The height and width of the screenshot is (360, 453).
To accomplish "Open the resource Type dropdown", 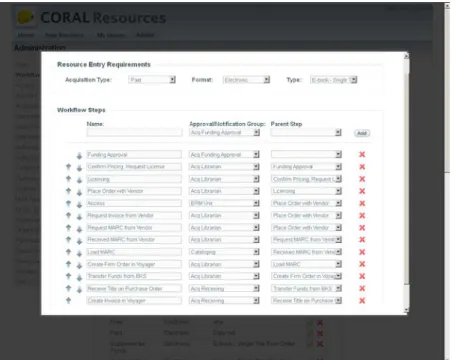I will coord(334,80).
